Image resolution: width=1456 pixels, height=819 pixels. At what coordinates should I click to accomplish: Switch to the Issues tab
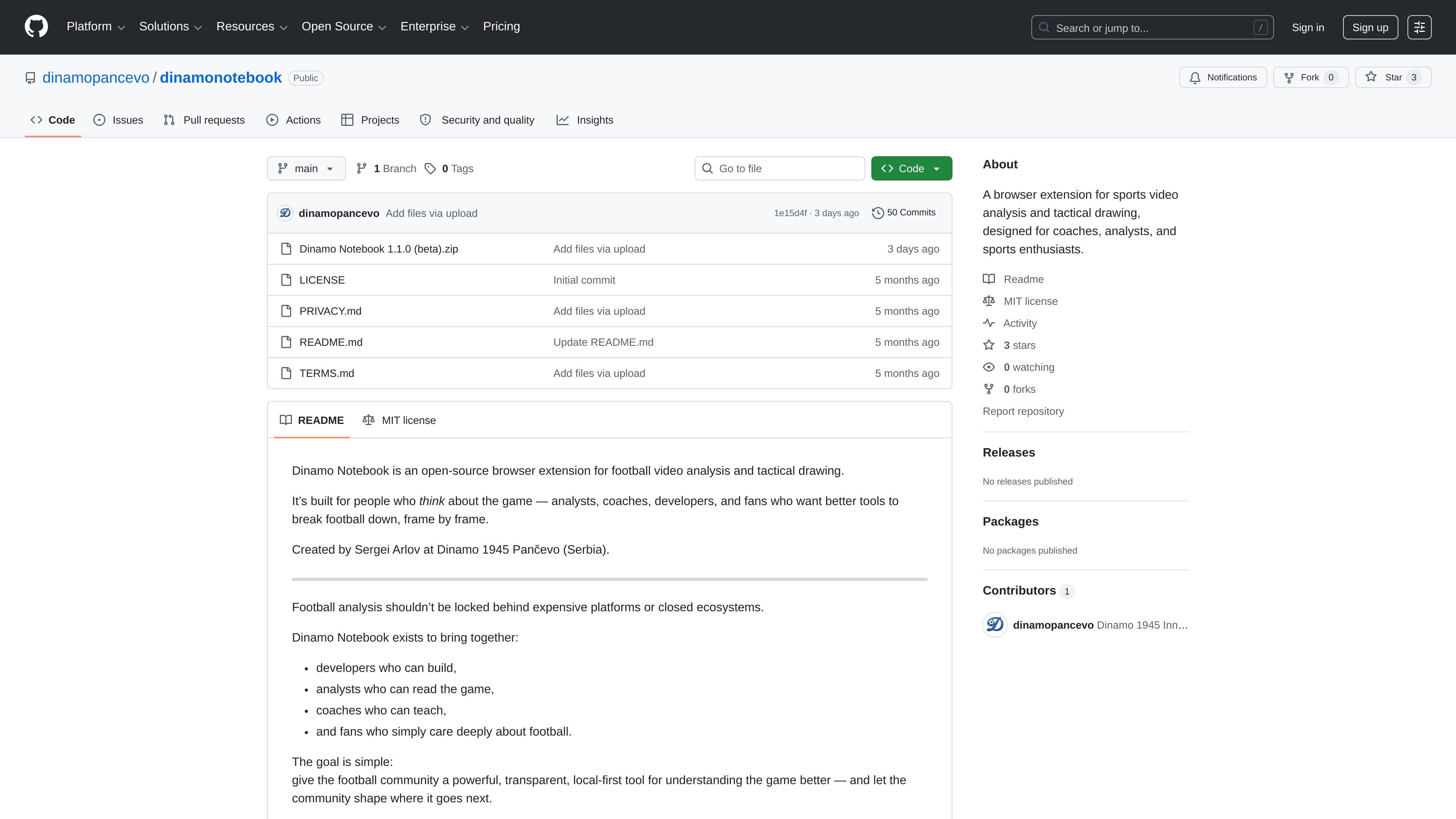coord(118,120)
